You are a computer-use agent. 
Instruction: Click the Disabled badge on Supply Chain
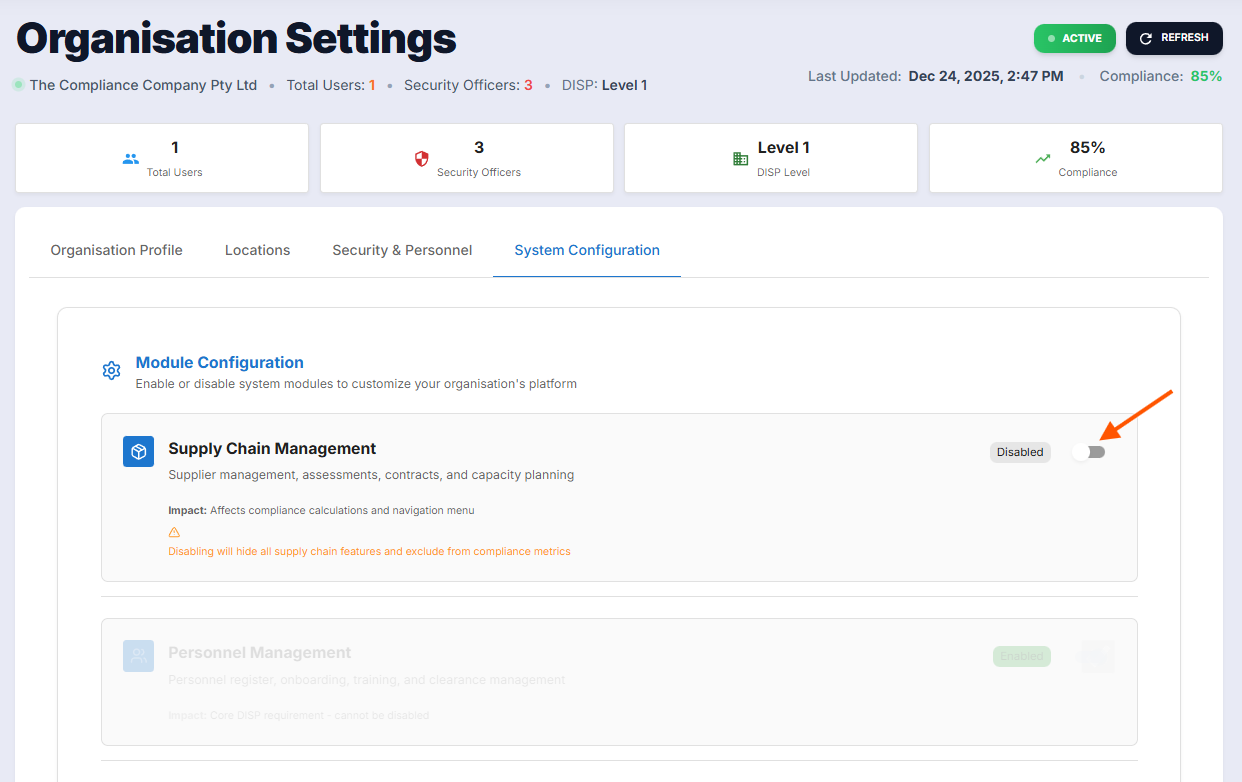pyautogui.click(x=1020, y=452)
